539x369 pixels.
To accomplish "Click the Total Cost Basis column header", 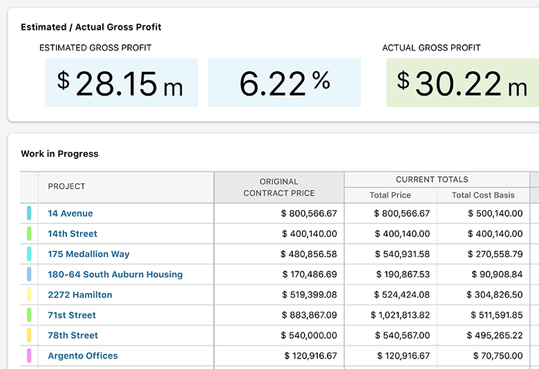I will click(x=483, y=195).
